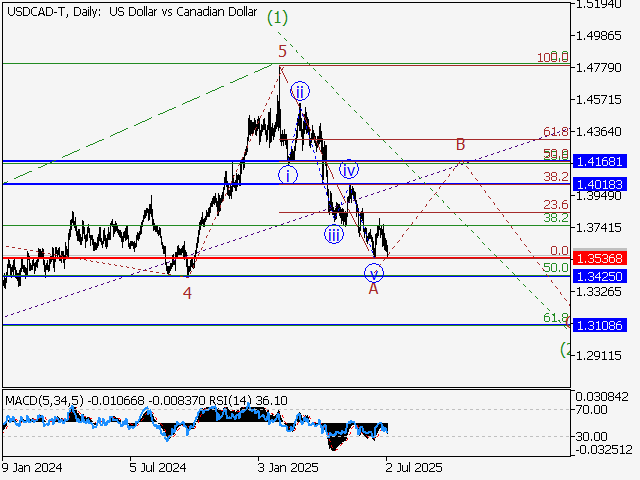Select the red wave A label
The height and width of the screenshot is (480, 640).
(373, 289)
